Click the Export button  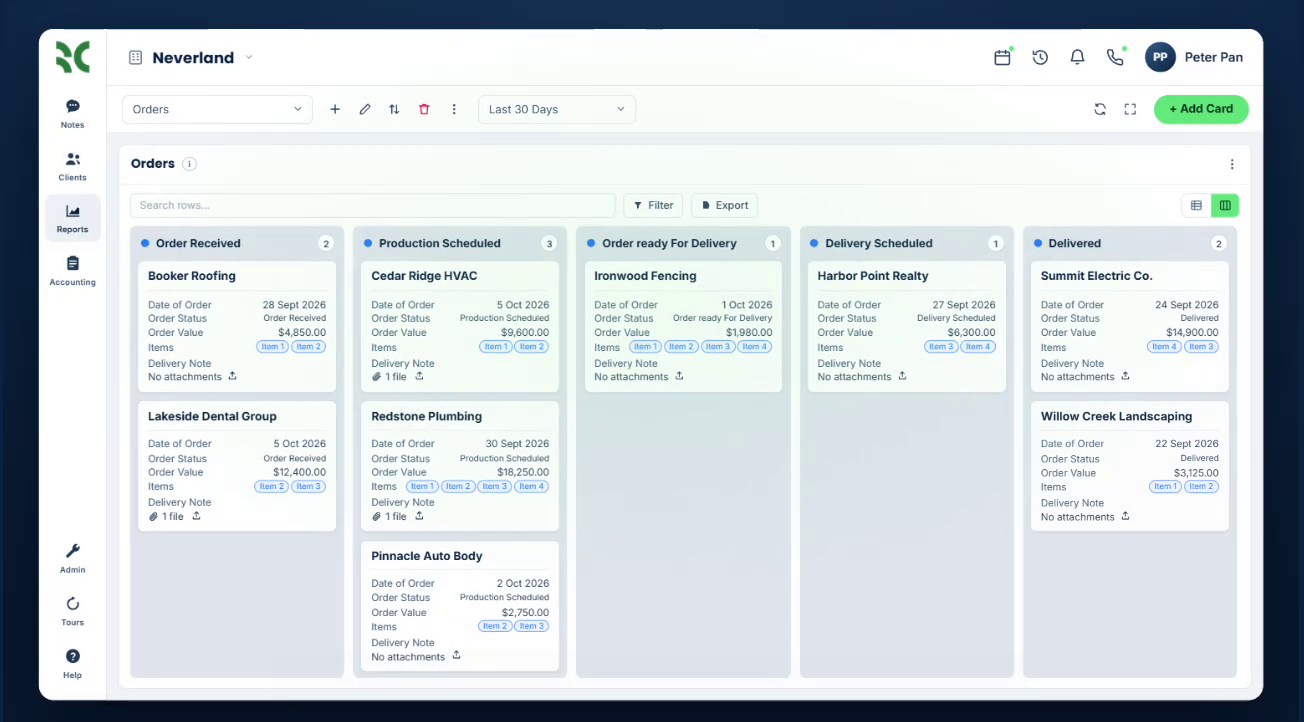[x=724, y=205]
